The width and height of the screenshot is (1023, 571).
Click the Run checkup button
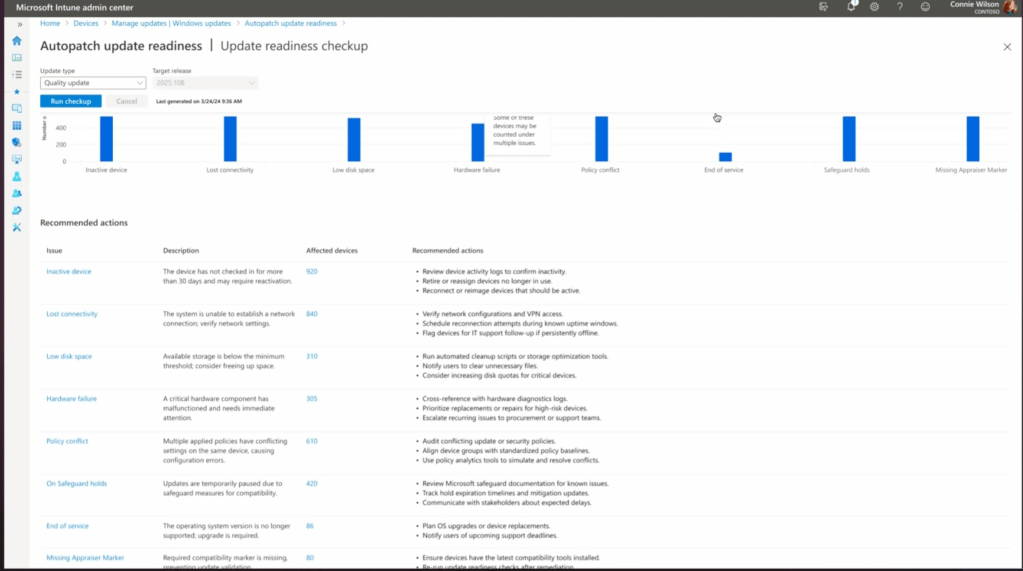(x=70, y=101)
